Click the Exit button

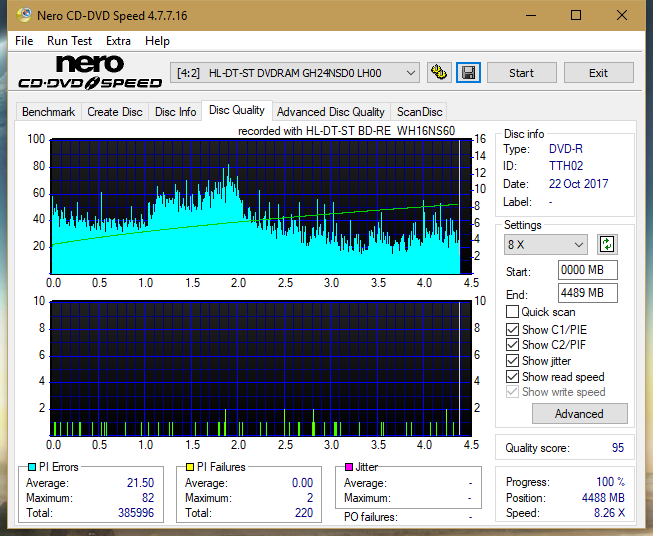coord(598,73)
